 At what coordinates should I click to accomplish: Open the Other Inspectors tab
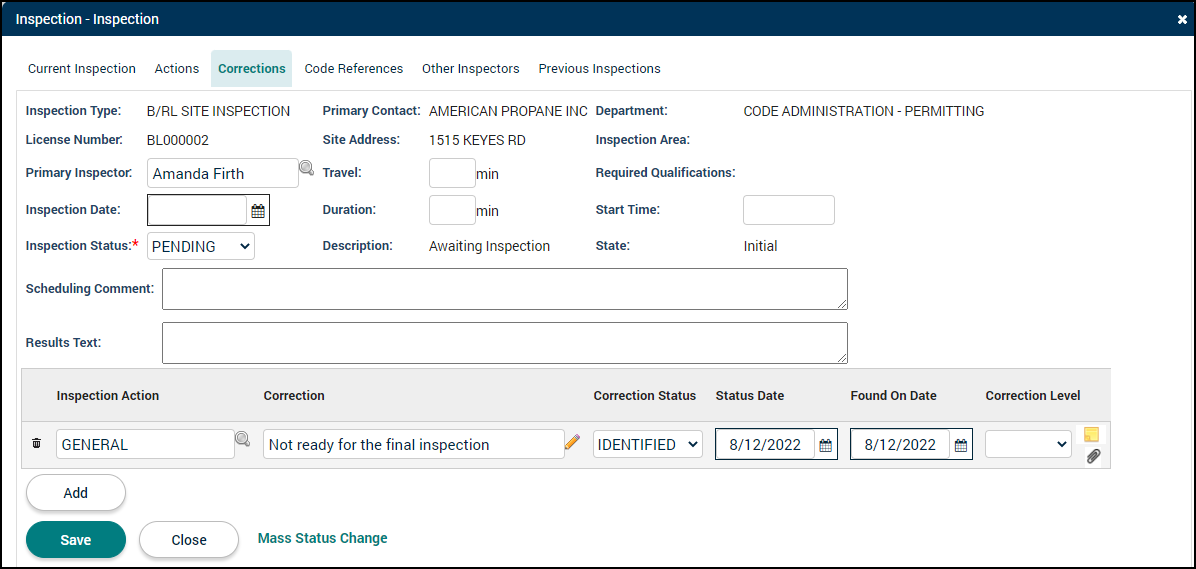coord(471,69)
